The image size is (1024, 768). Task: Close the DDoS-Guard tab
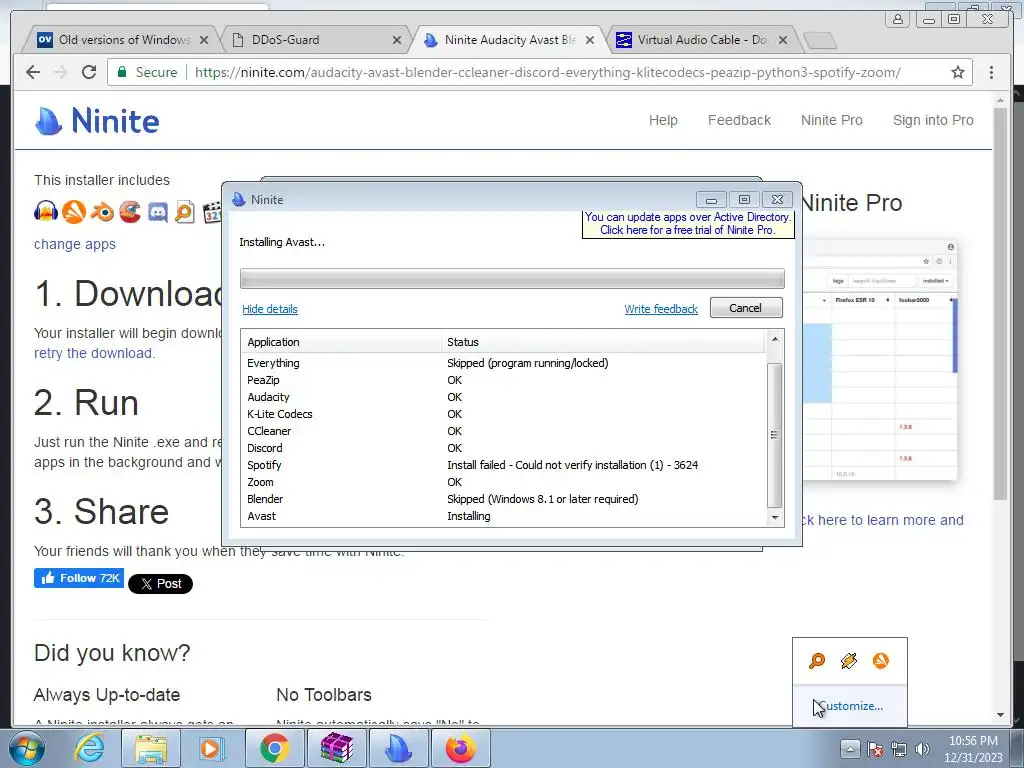coord(396,40)
